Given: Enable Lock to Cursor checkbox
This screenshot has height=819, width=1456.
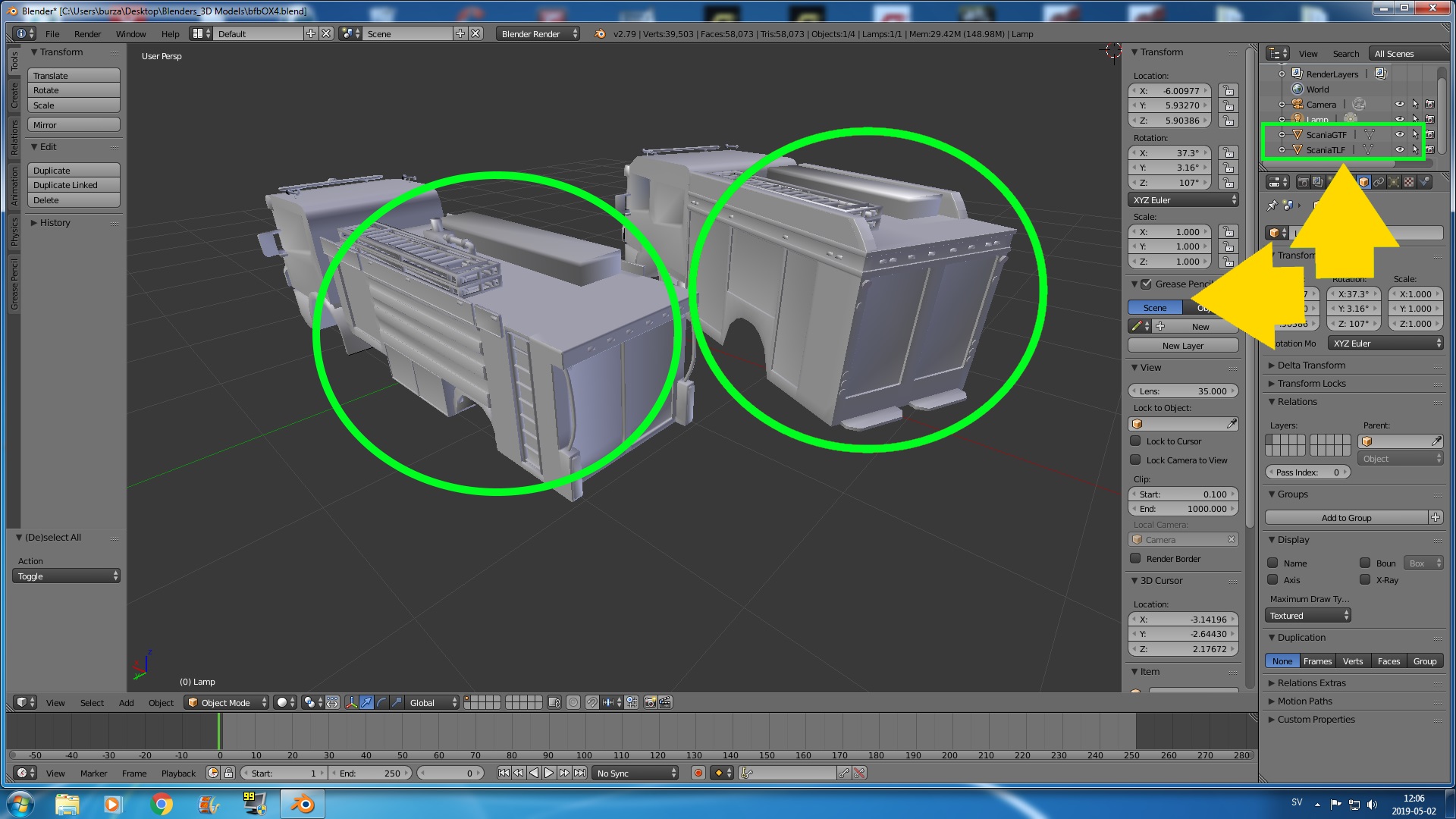Looking at the screenshot, I should click(x=1135, y=441).
